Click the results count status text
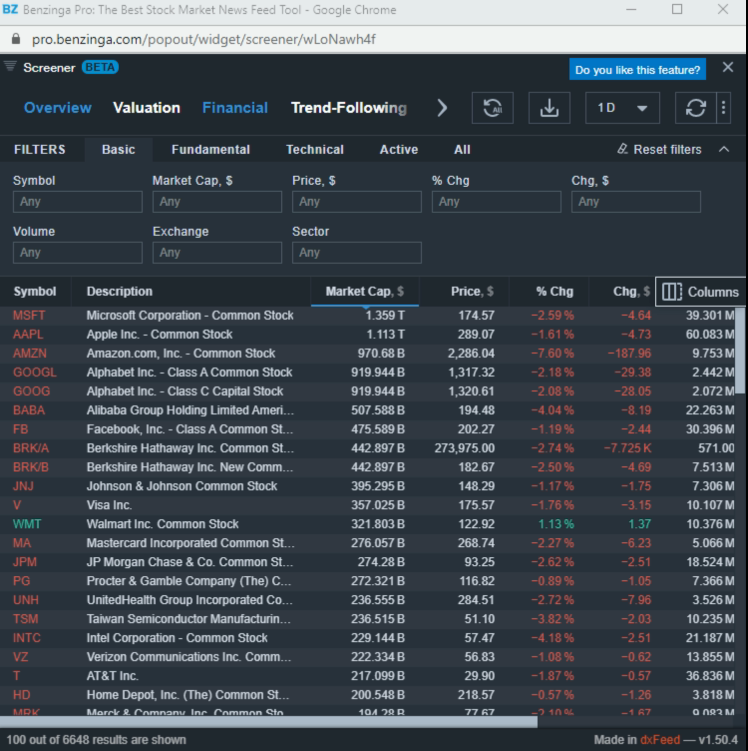 [96, 740]
